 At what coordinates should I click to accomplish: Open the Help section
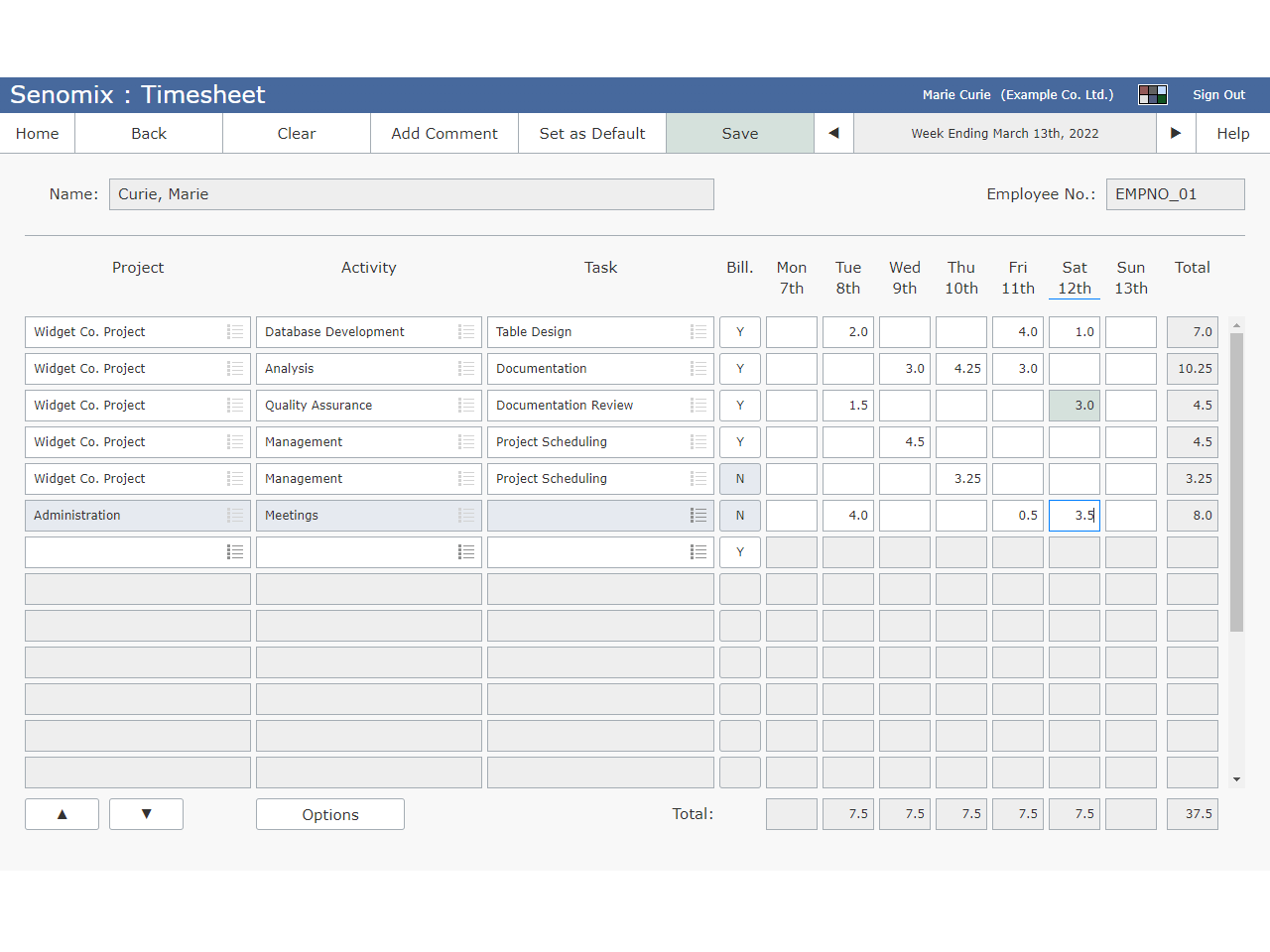1234,132
